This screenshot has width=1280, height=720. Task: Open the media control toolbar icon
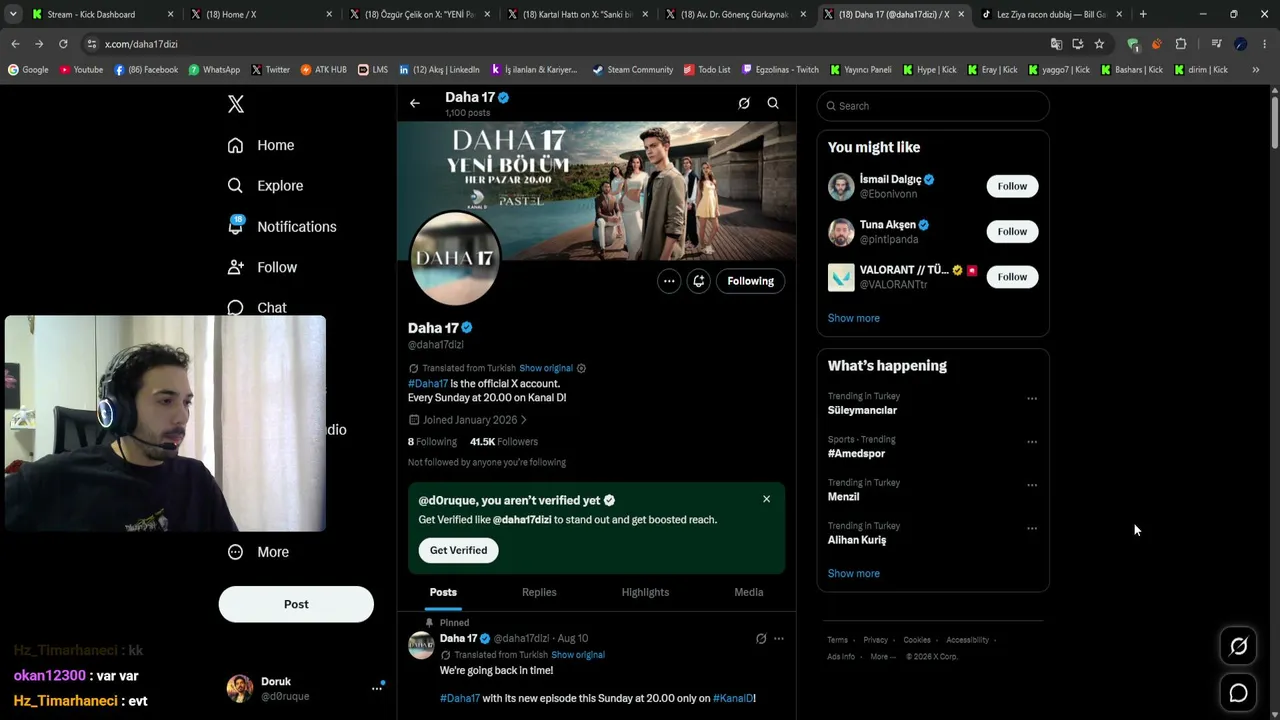click(1216, 44)
